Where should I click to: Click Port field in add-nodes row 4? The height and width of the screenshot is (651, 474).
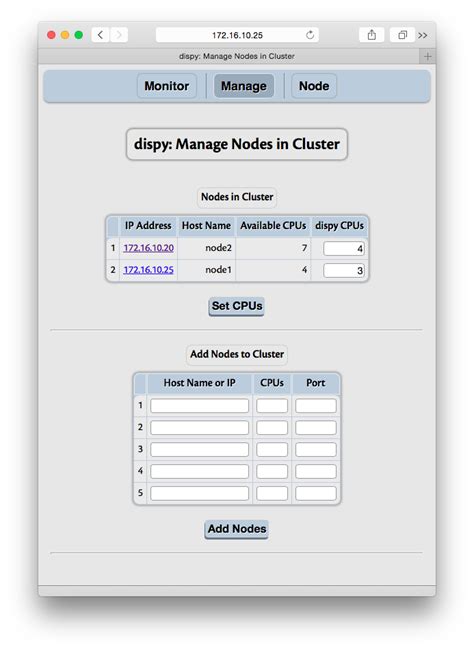315,472
